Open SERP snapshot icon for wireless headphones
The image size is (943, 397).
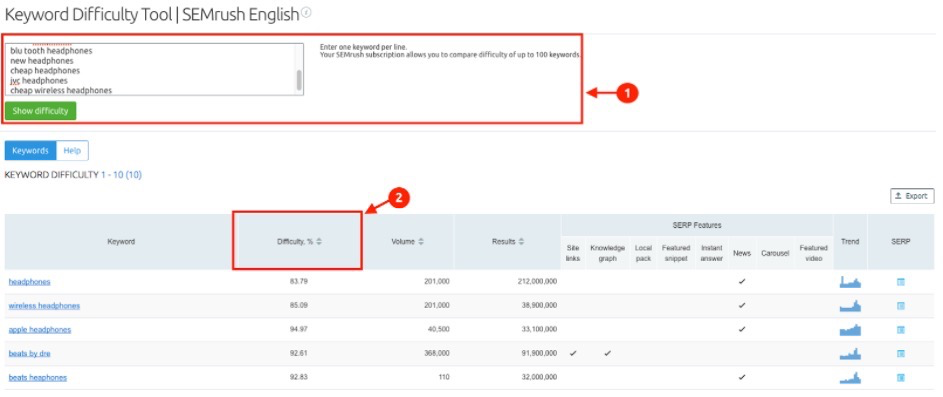[901, 306]
